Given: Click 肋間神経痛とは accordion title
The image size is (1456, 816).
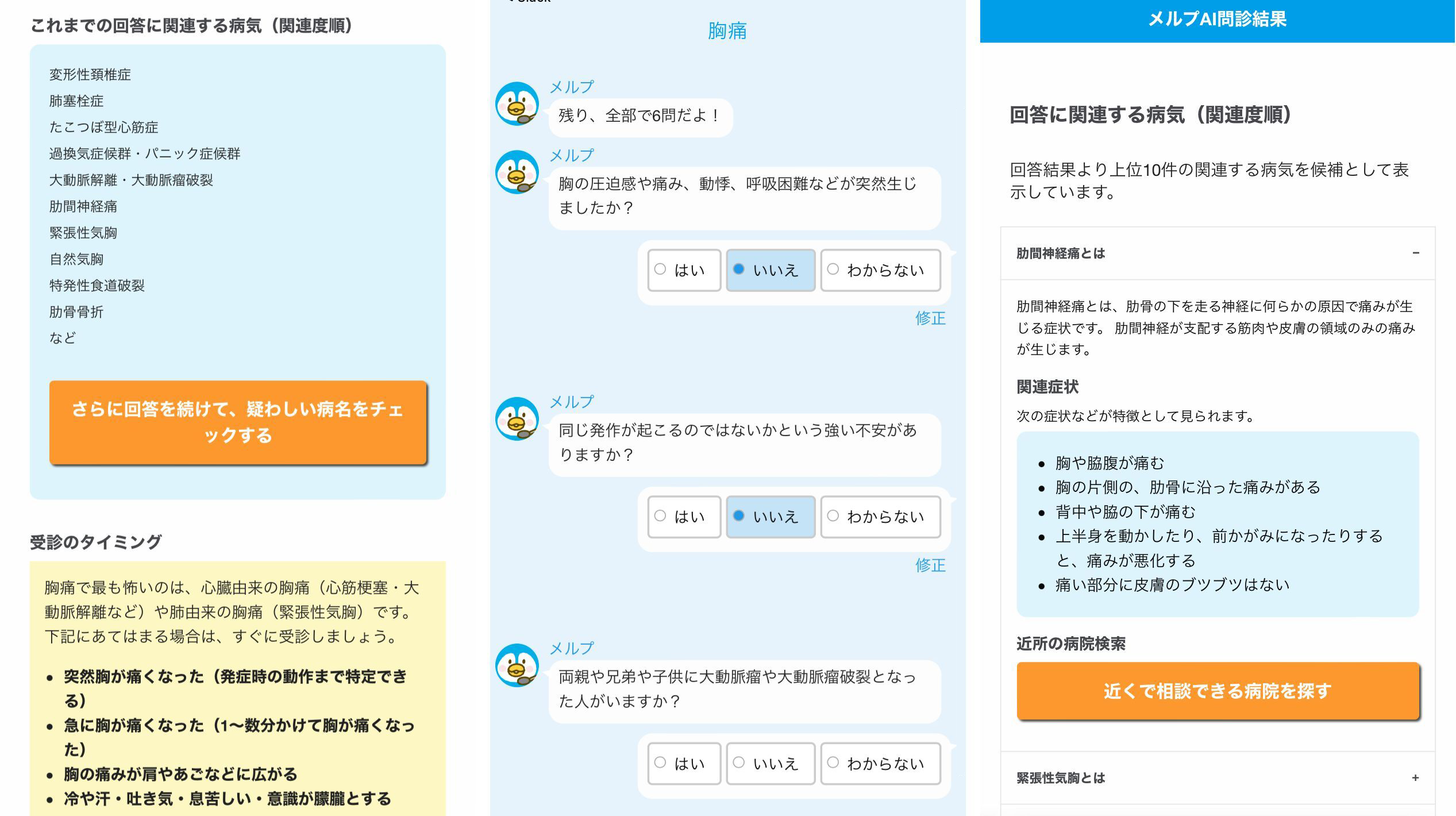Looking at the screenshot, I should [1061, 253].
